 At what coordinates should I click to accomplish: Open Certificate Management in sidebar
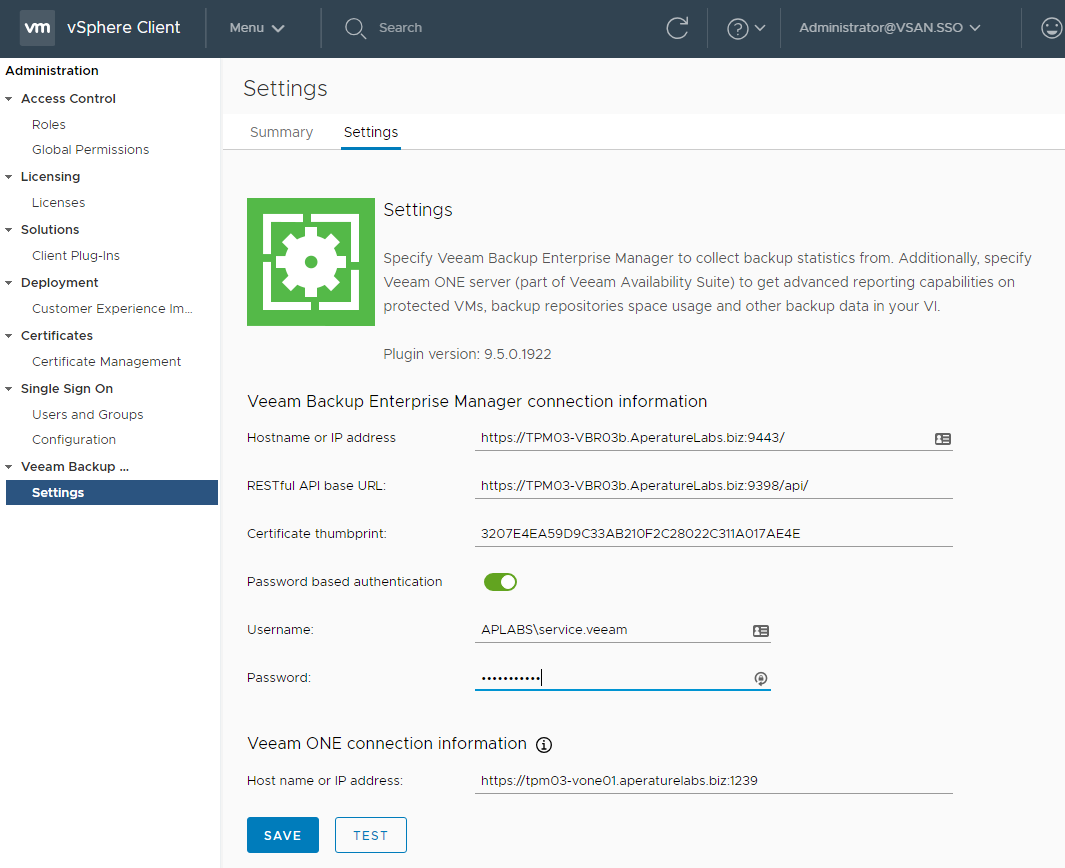[x=106, y=362]
